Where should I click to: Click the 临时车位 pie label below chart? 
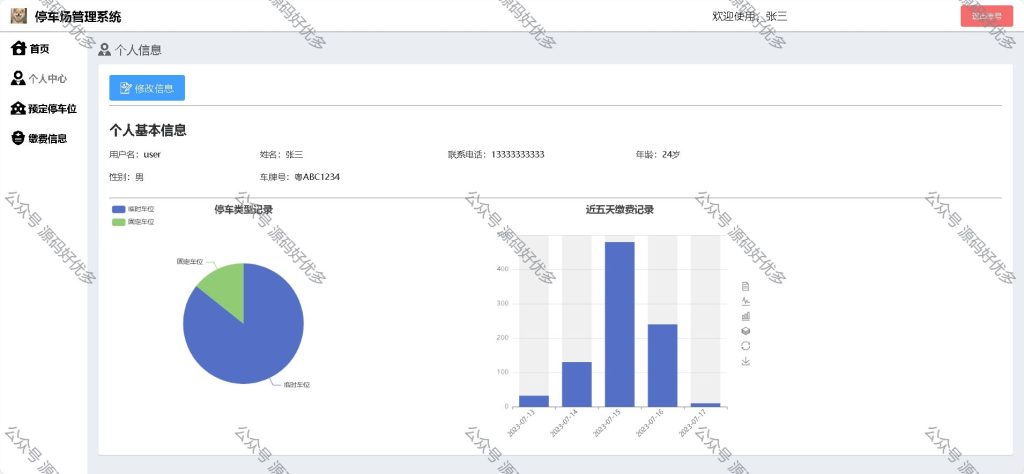click(296, 385)
